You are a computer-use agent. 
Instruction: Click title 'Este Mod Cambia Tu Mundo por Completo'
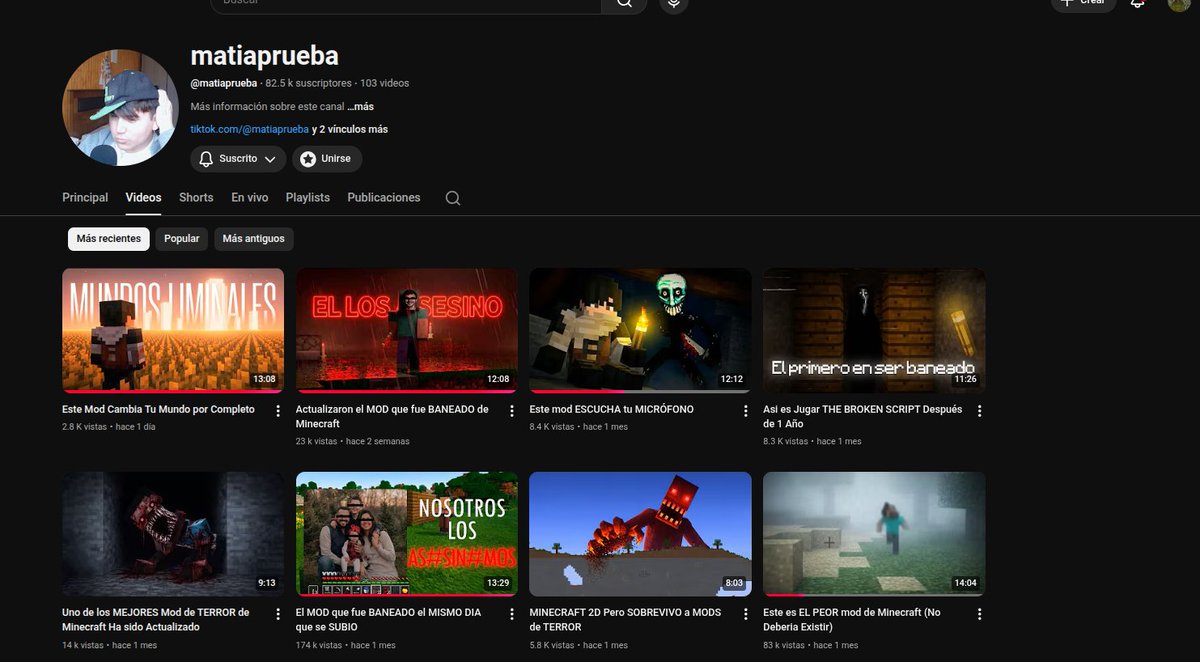click(x=158, y=409)
